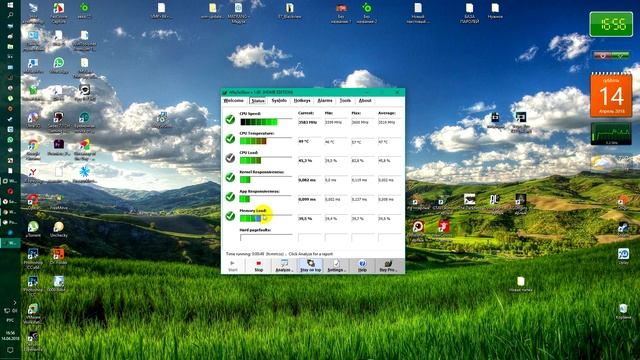Select the CPU Temperature current value field

(x=309, y=141)
